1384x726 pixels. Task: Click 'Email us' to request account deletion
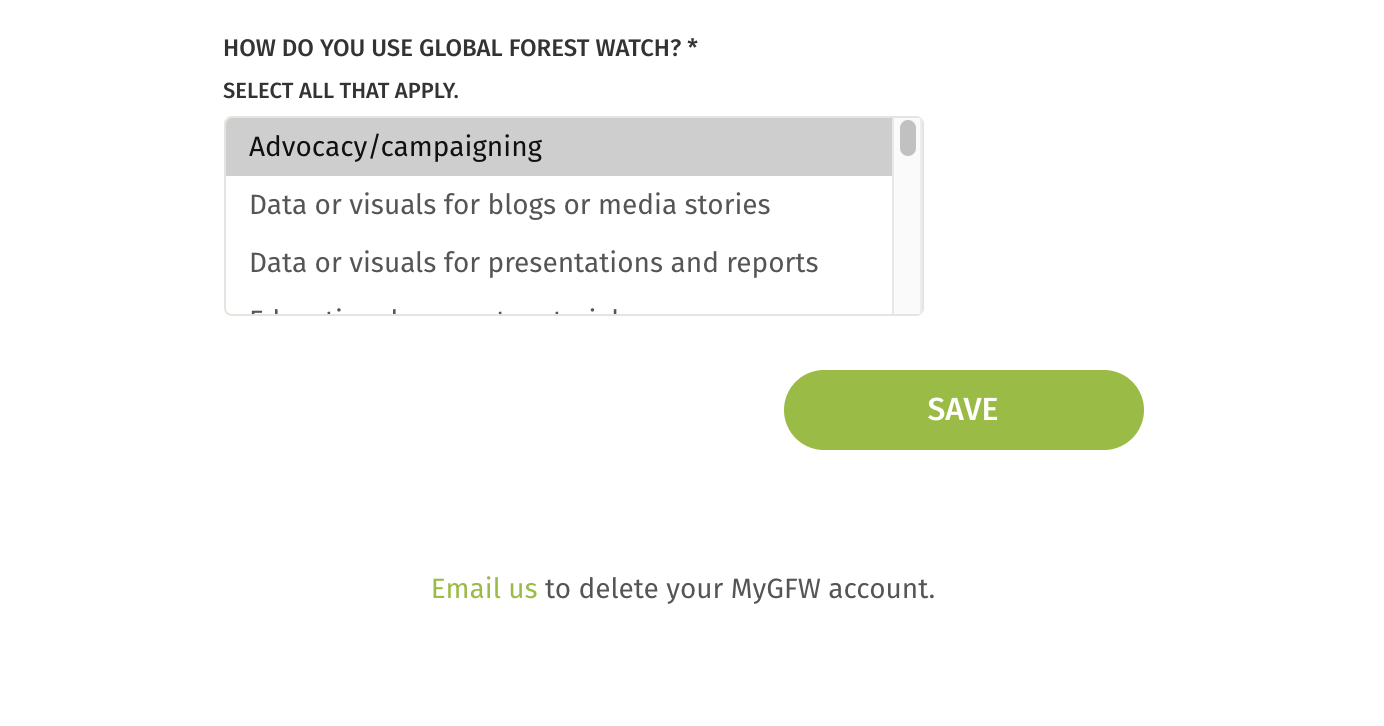484,589
